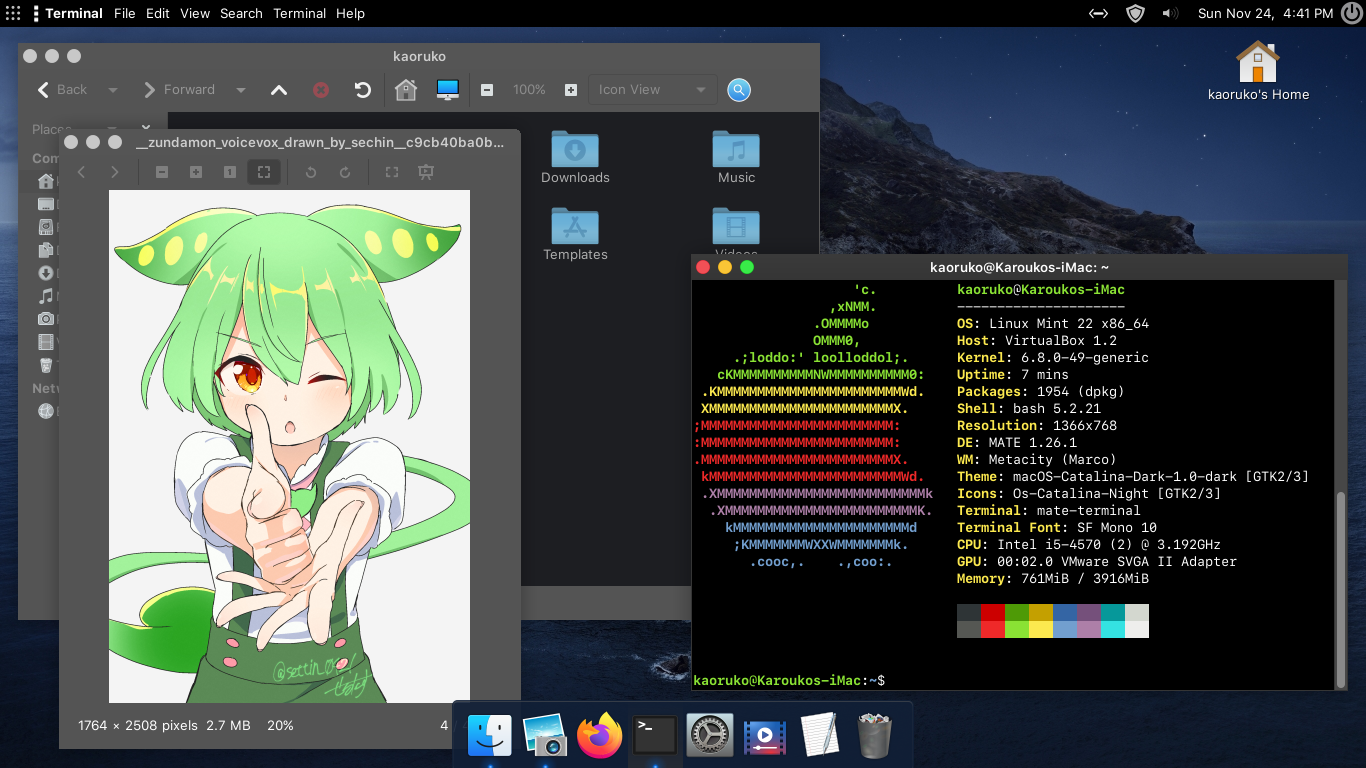Select Pictures camera sidebar icon
Image resolution: width=1366 pixels, height=768 pixels.
coord(46,319)
